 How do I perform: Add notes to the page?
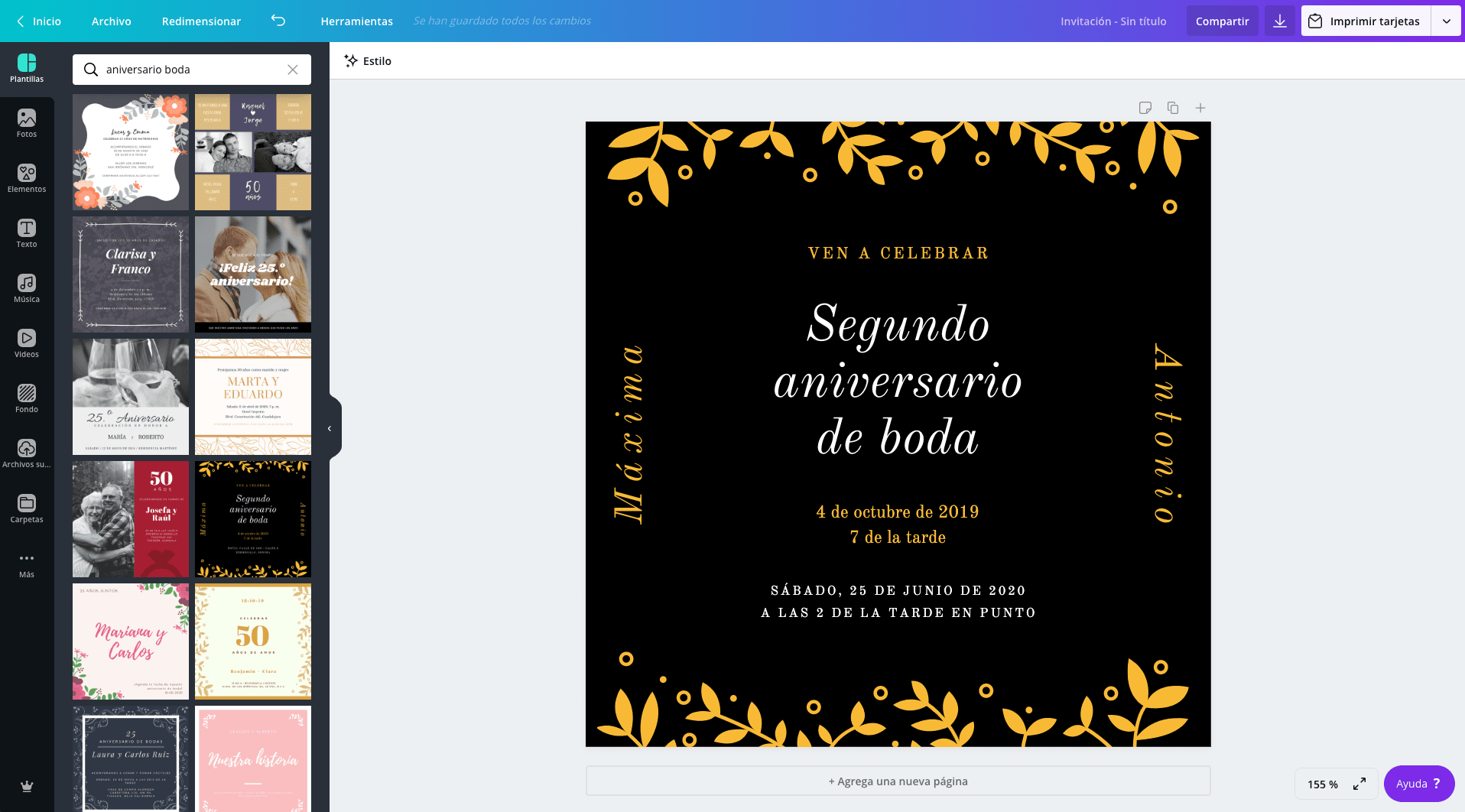click(1145, 108)
